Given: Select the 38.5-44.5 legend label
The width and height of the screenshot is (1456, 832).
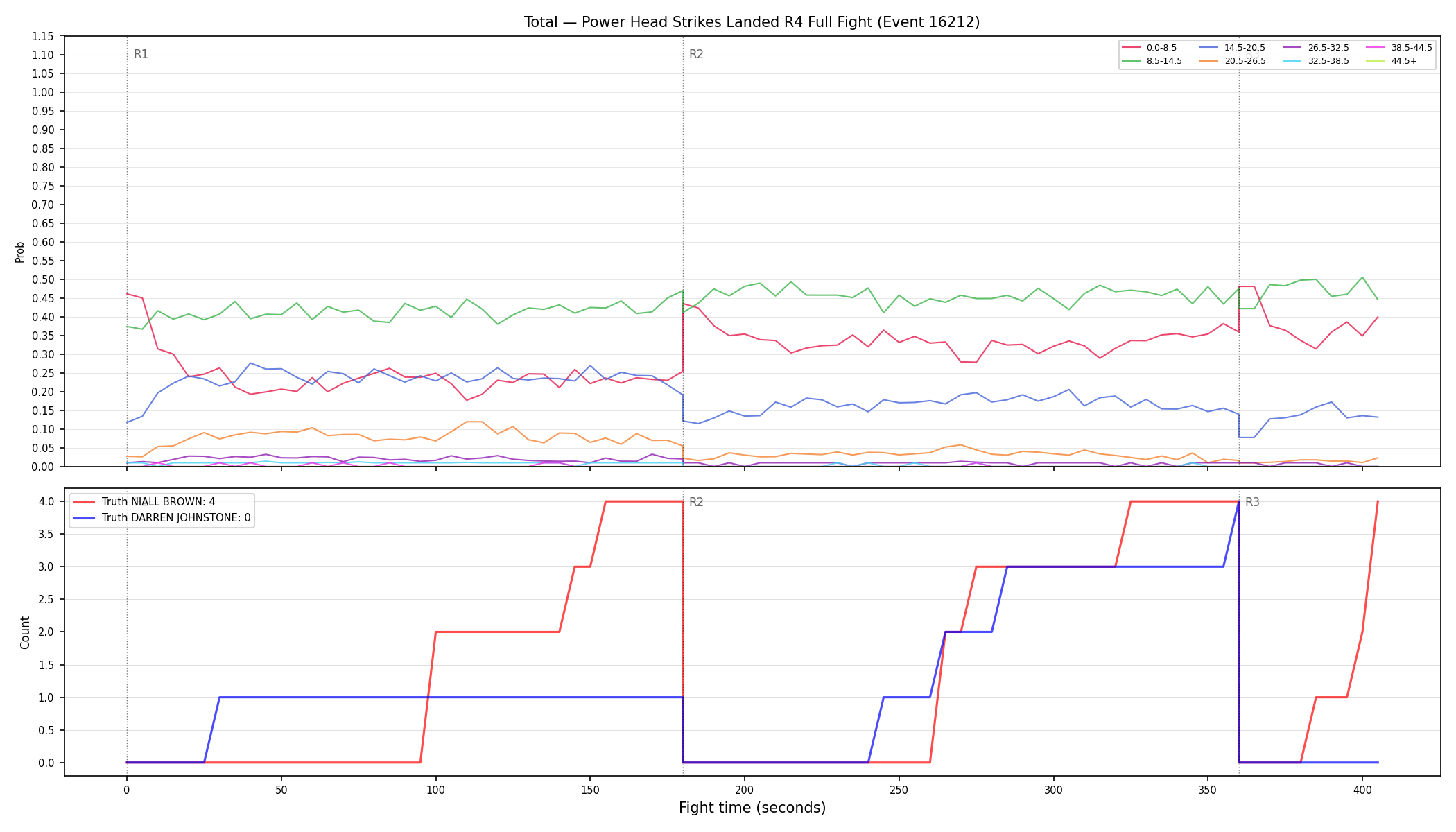Looking at the screenshot, I should tap(1412, 48).
